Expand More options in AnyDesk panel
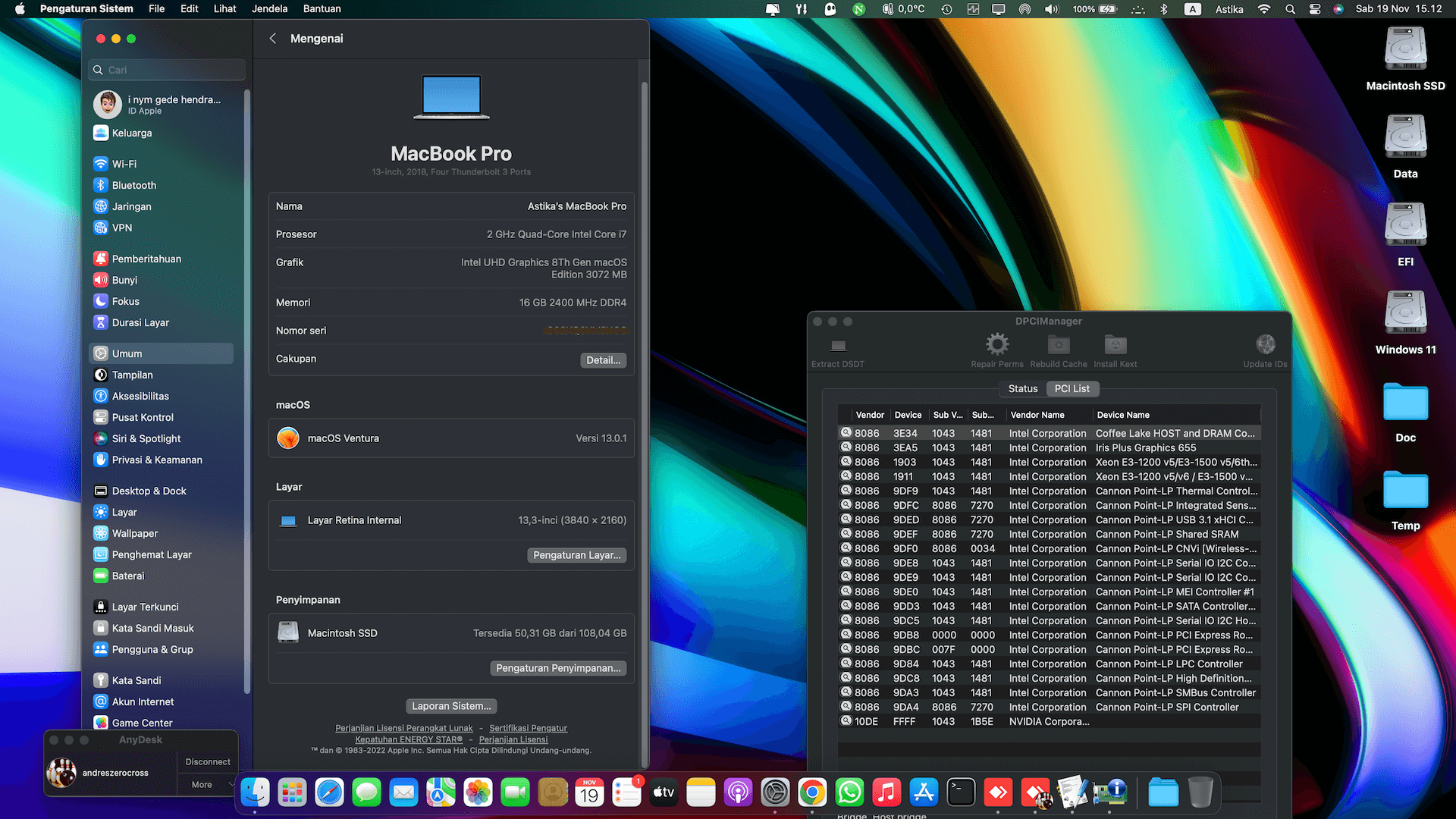Image resolution: width=1456 pixels, height=819 pixels. [207, 785]
